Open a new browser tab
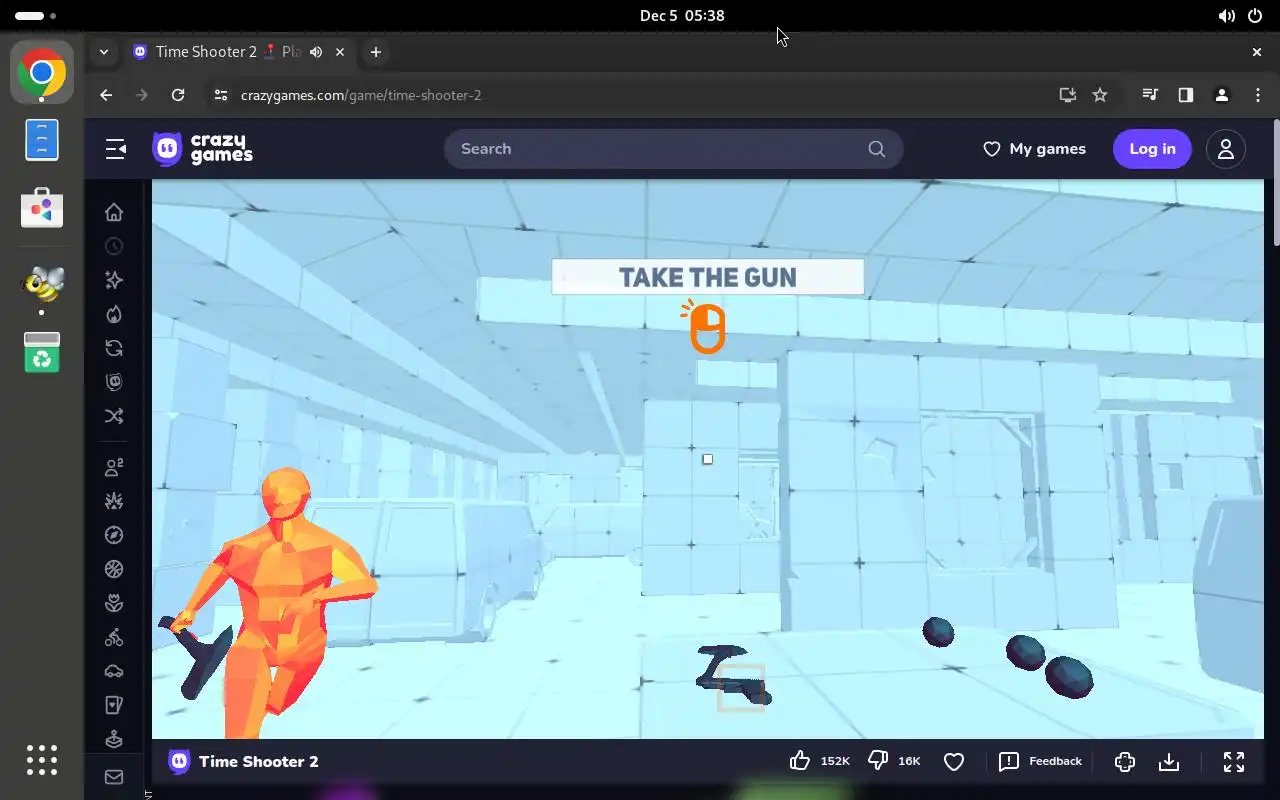This screenshot has height=800, width=1280. [x=376, y=52]
